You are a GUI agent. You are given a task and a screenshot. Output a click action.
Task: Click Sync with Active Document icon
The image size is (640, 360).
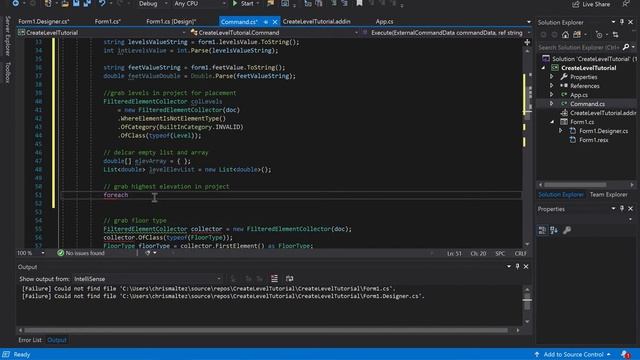click(616, 35)
